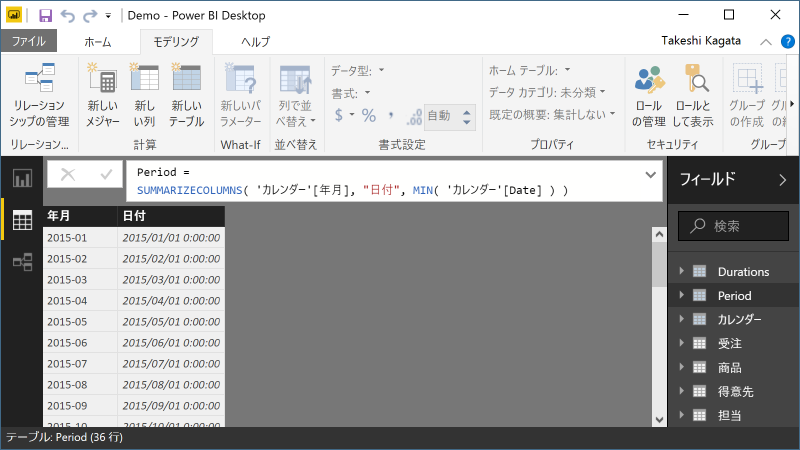800x450 pixels.
Task: Commit formula with checkmark button
Action: pos(106,175)
